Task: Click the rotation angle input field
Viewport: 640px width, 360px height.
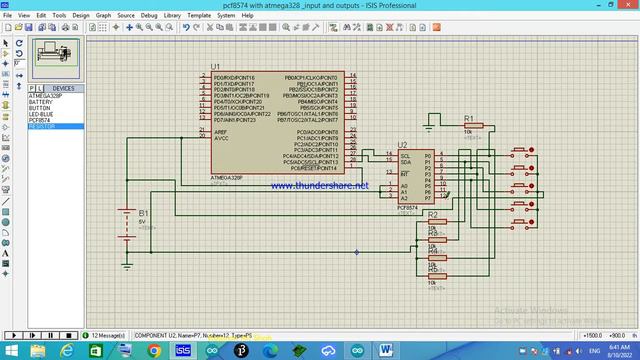Action: [19, 64]
